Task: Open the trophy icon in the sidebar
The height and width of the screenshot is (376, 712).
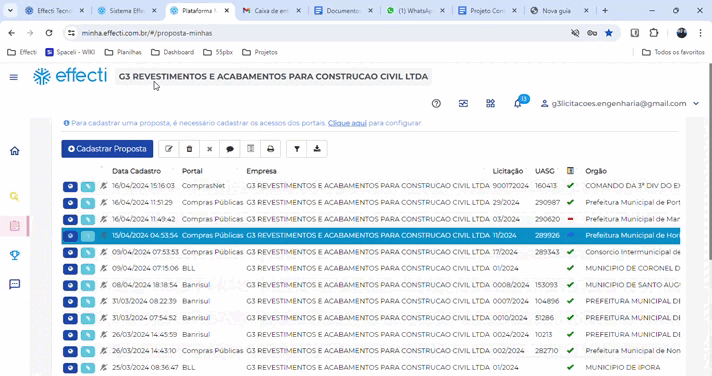Action: 15,255
